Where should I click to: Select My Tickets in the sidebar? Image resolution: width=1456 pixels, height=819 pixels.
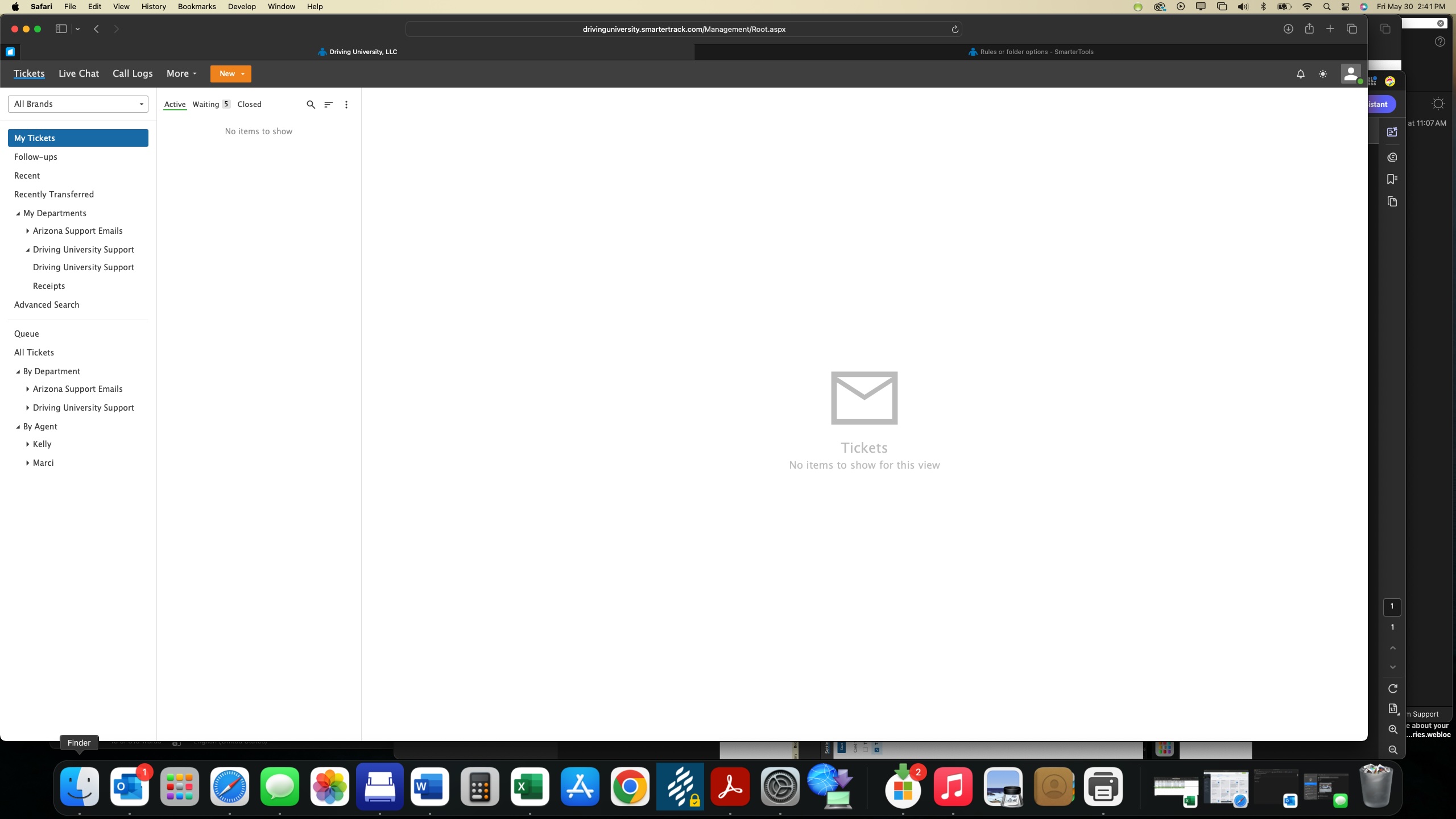point(78,138)
